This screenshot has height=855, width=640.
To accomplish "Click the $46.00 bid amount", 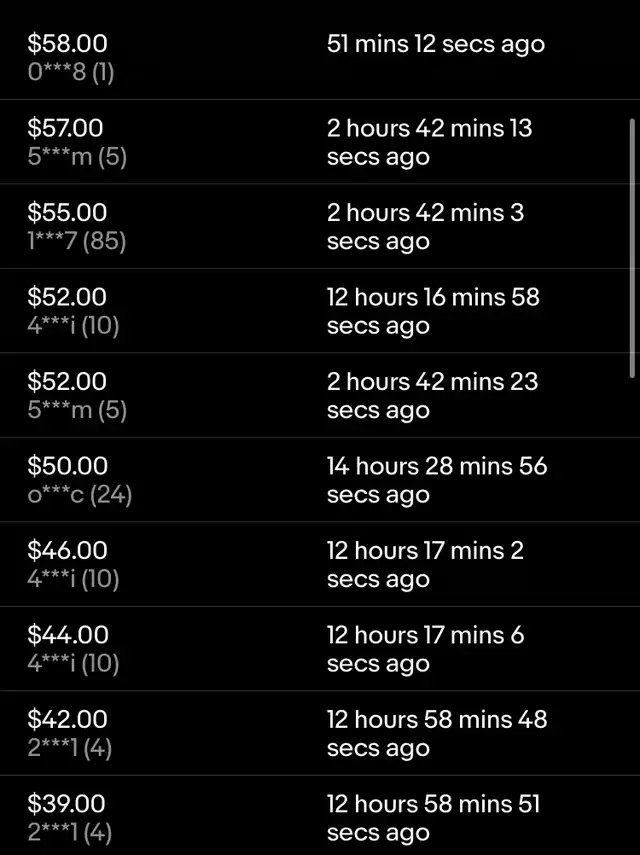I will pyautogui.click(x=67, y=551).
